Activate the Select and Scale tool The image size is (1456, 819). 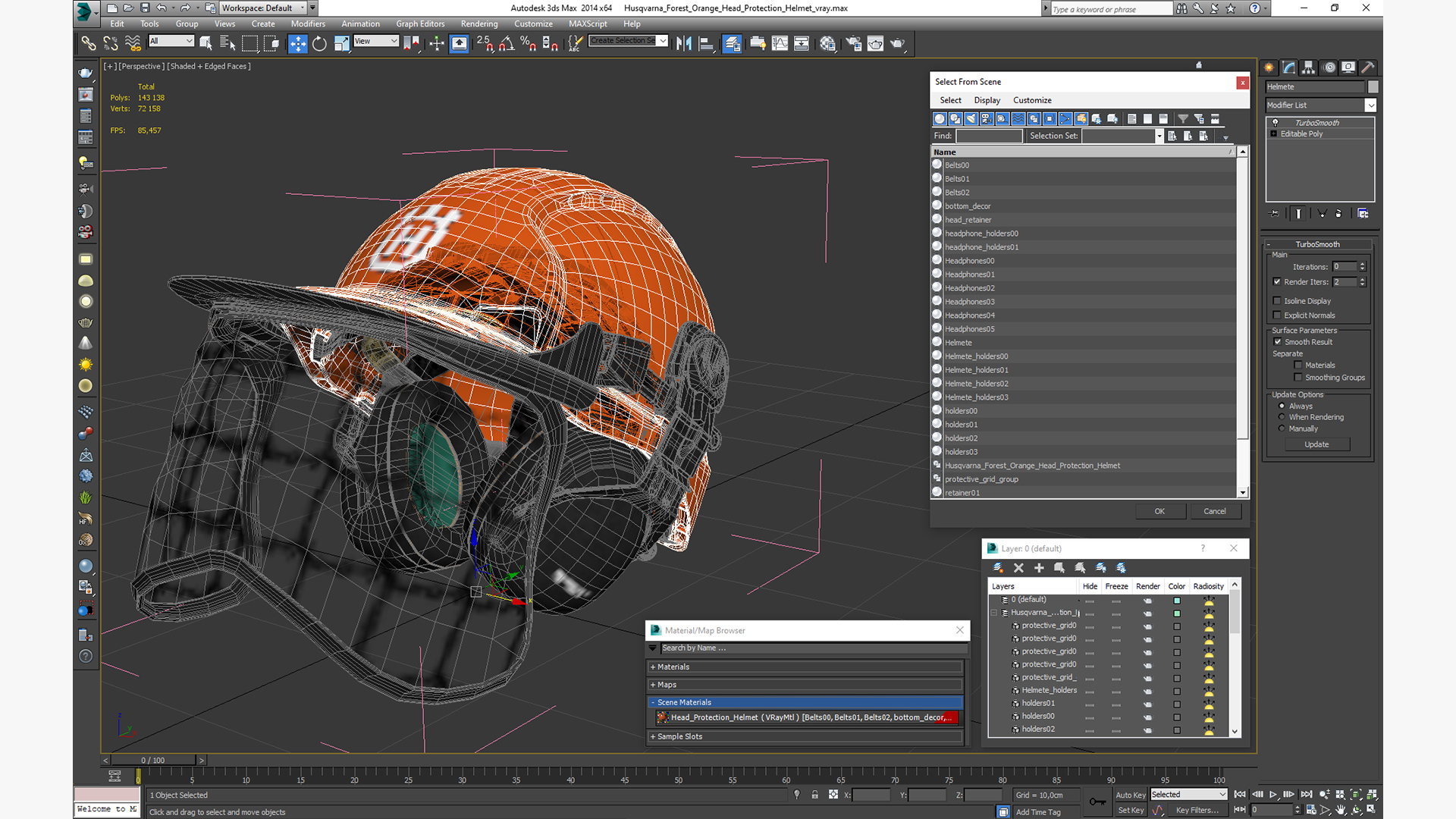pos(341,44)
